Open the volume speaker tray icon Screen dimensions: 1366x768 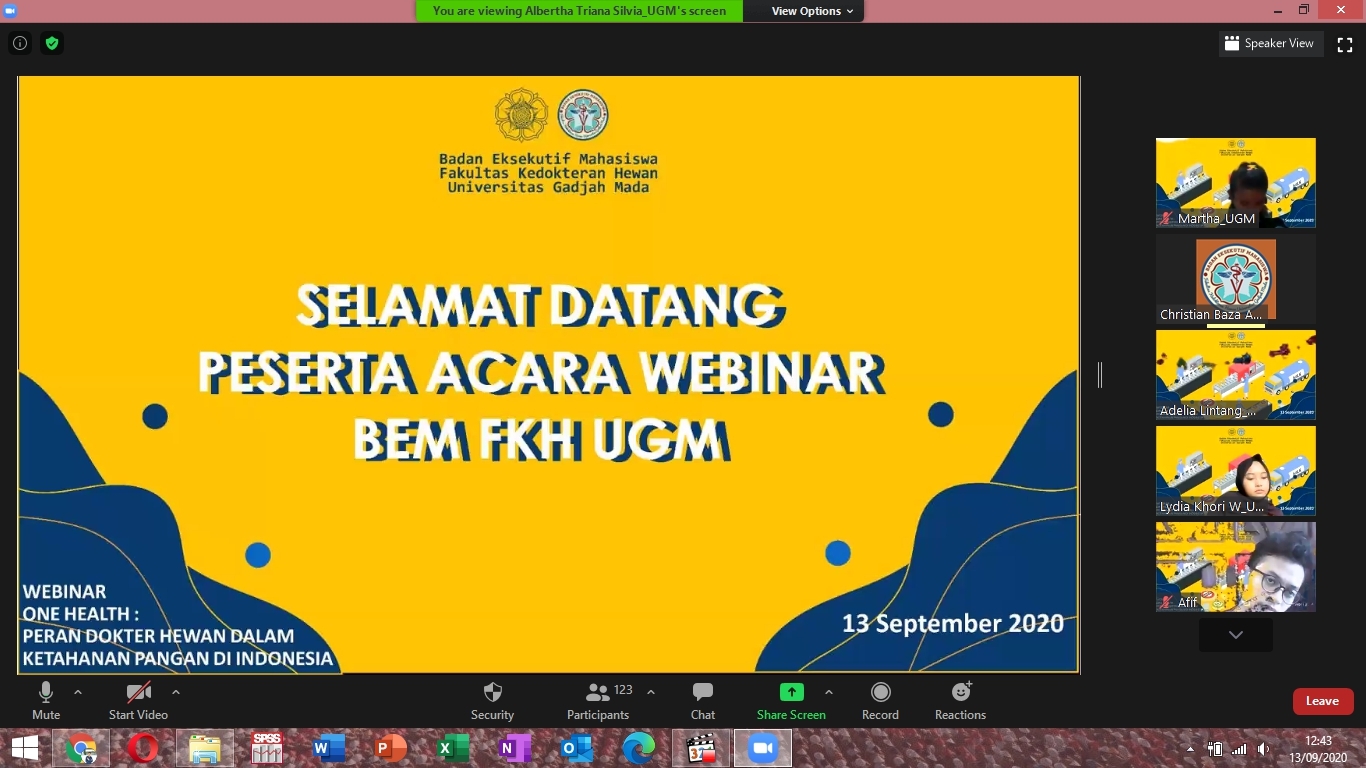point(1264,748)
